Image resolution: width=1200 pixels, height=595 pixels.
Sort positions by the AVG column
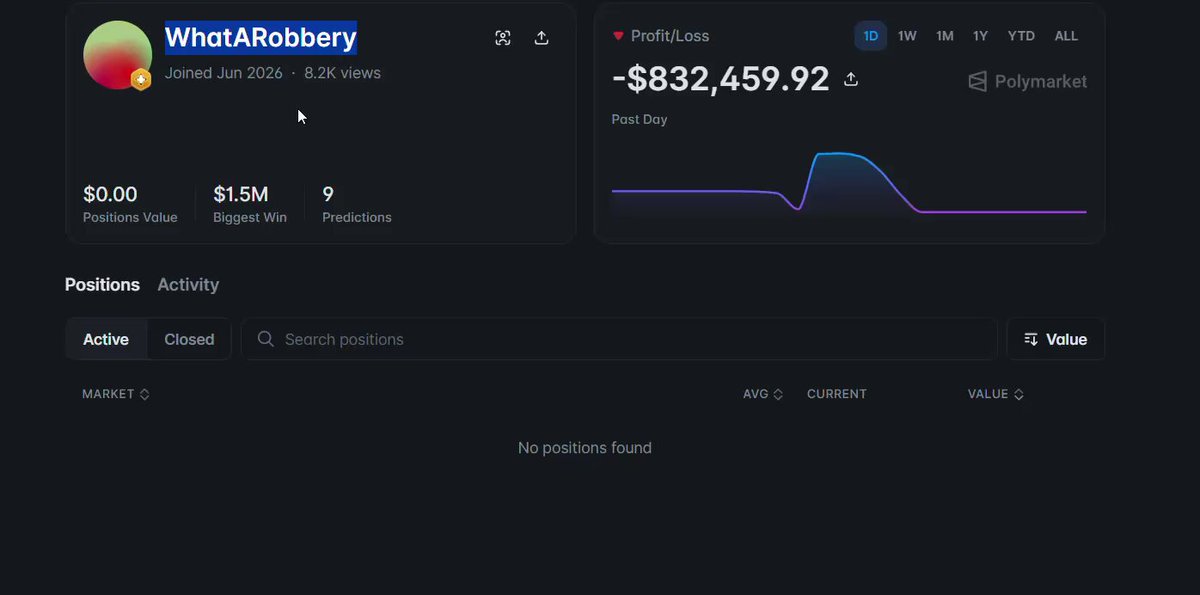point(763,394)
